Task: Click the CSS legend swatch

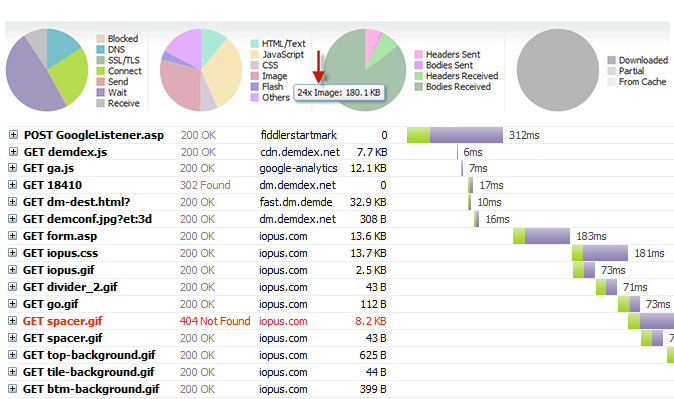Action: pyautogui.click(x=254, y=65)
